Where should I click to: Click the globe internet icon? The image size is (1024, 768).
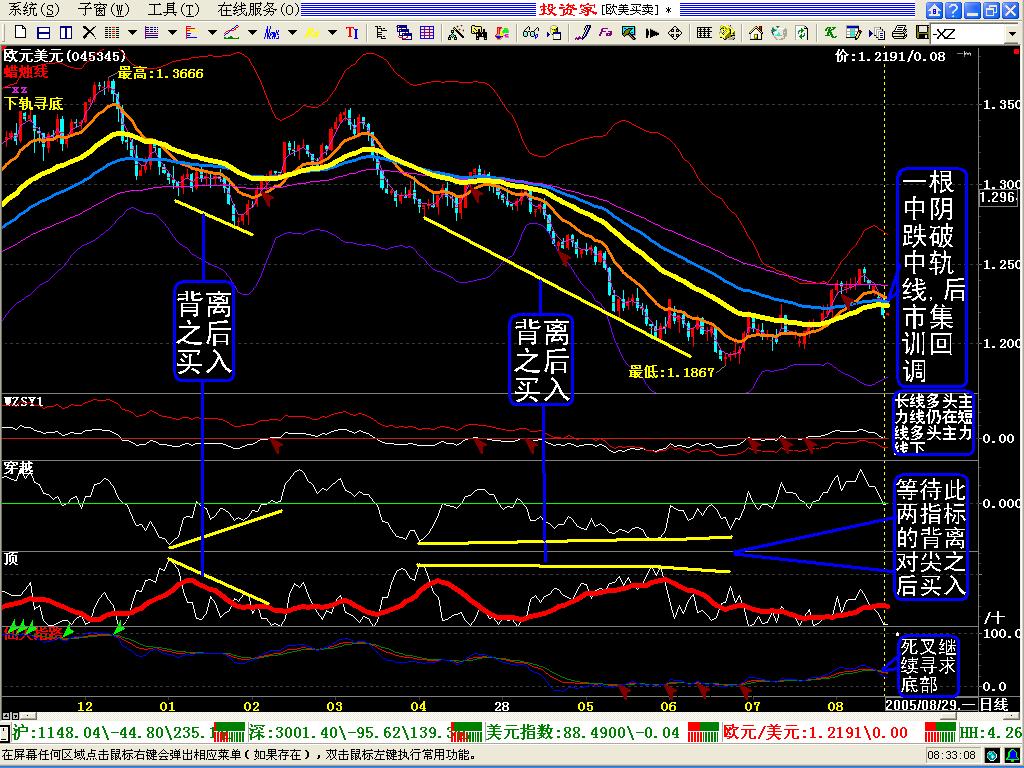(778, 33)
